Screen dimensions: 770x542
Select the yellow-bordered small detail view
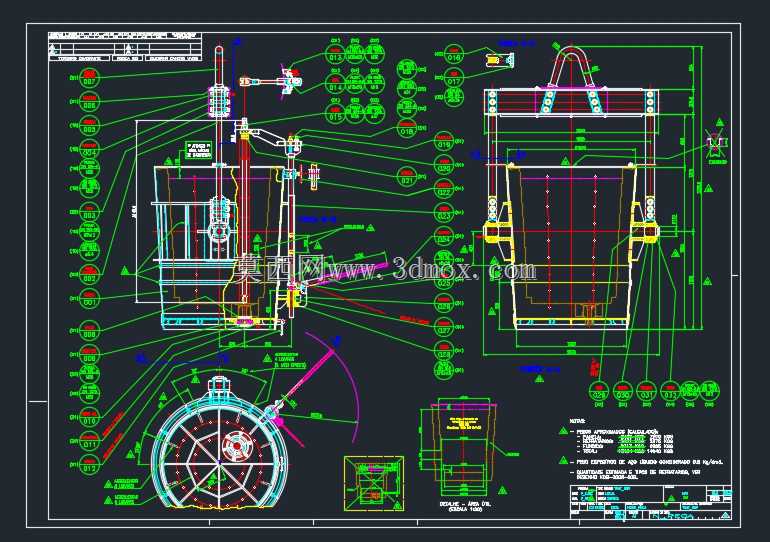(374, 483)
